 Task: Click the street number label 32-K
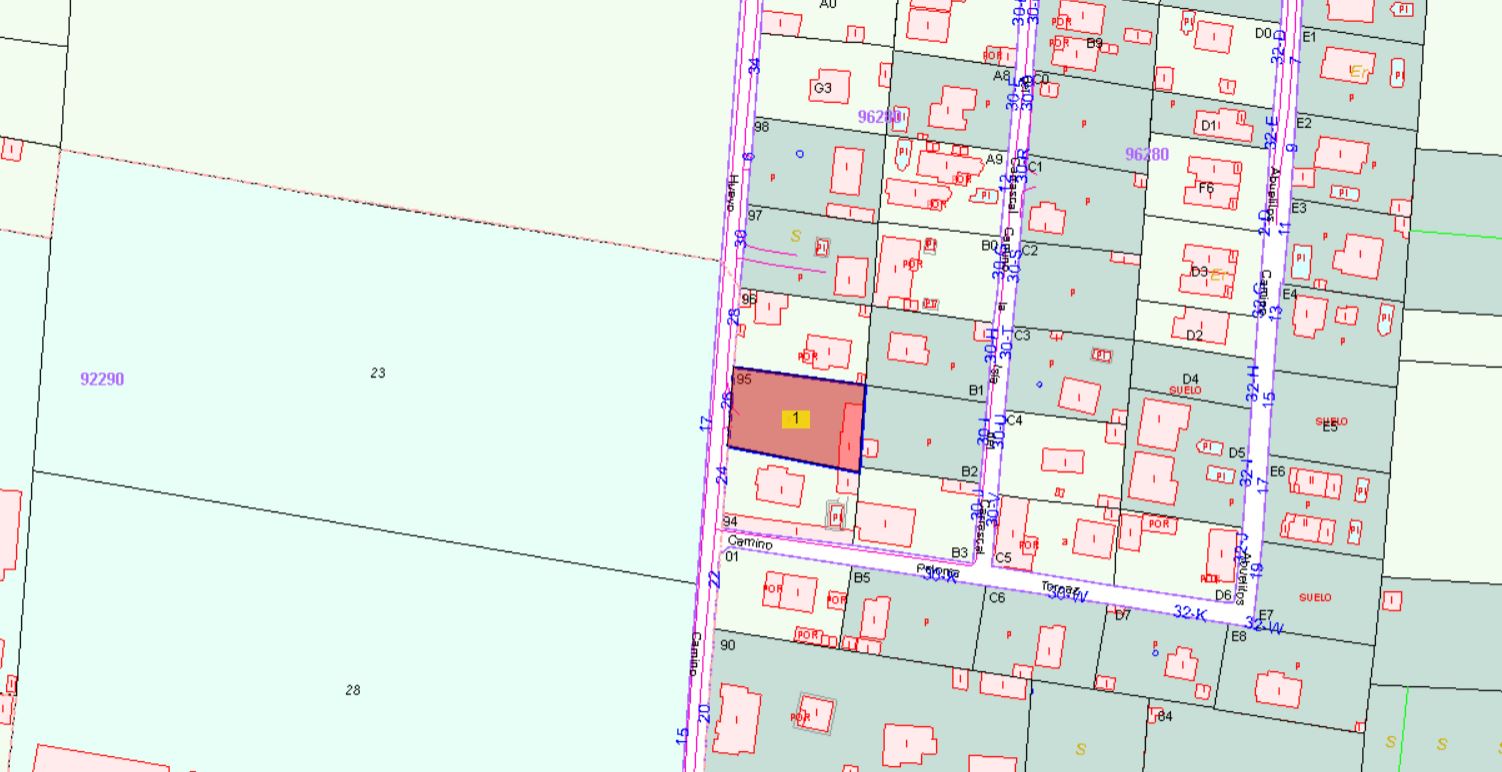1189,612
